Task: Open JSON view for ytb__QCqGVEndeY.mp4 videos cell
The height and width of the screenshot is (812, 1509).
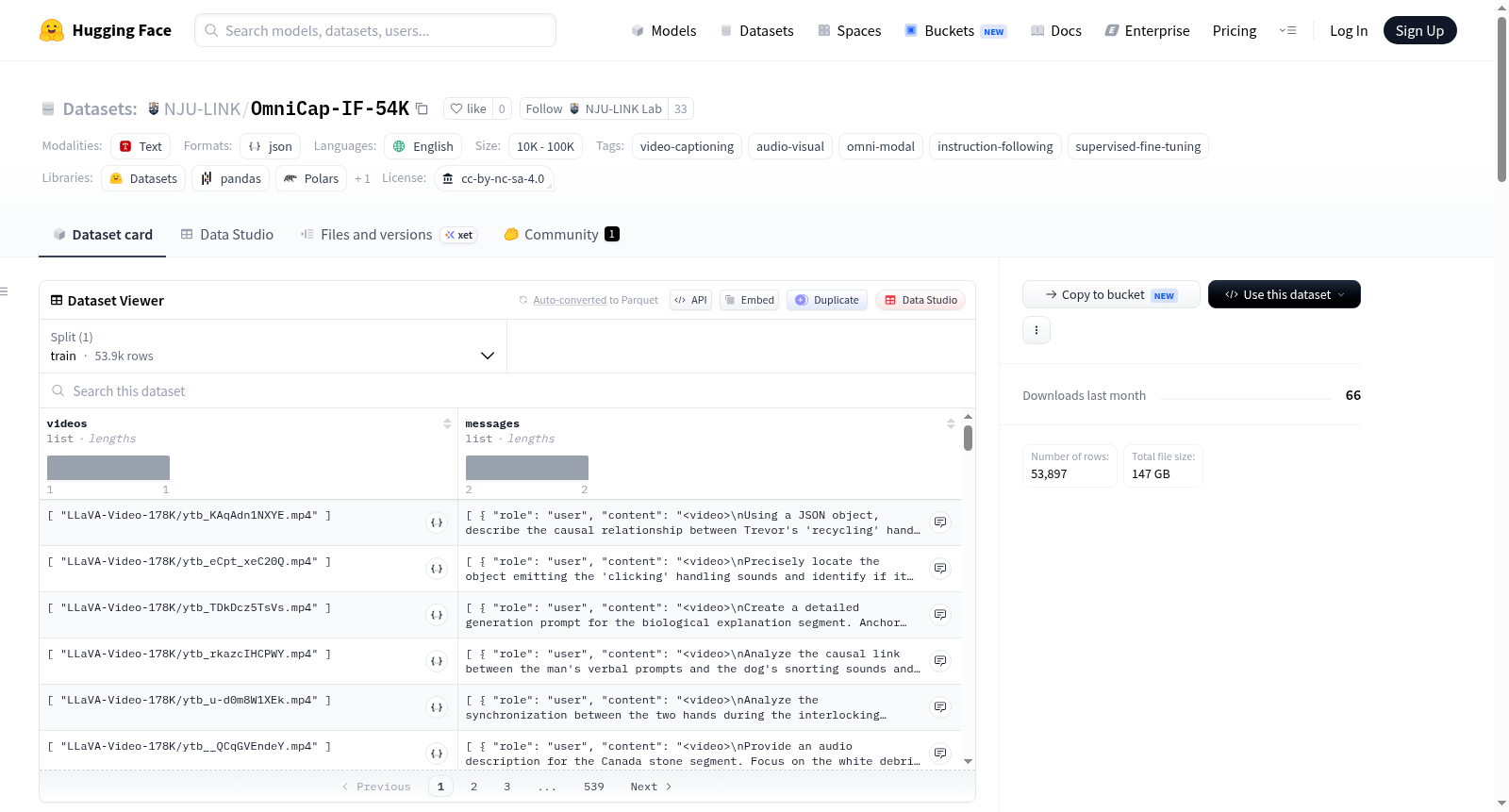Action: [x=437, y=754]
